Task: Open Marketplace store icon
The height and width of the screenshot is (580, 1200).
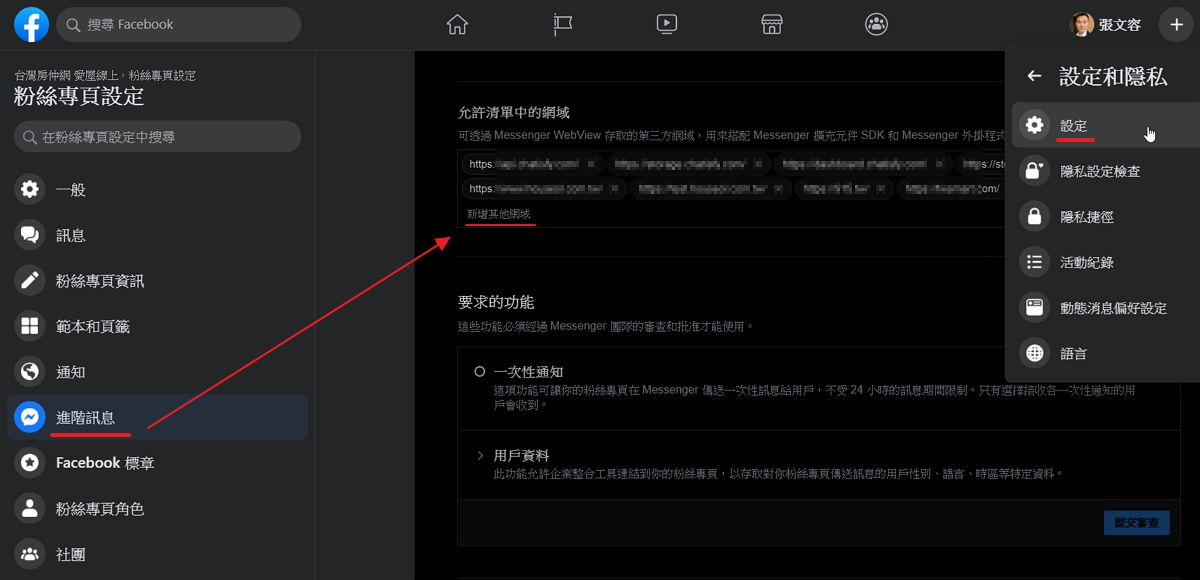Action: [771, 25]
